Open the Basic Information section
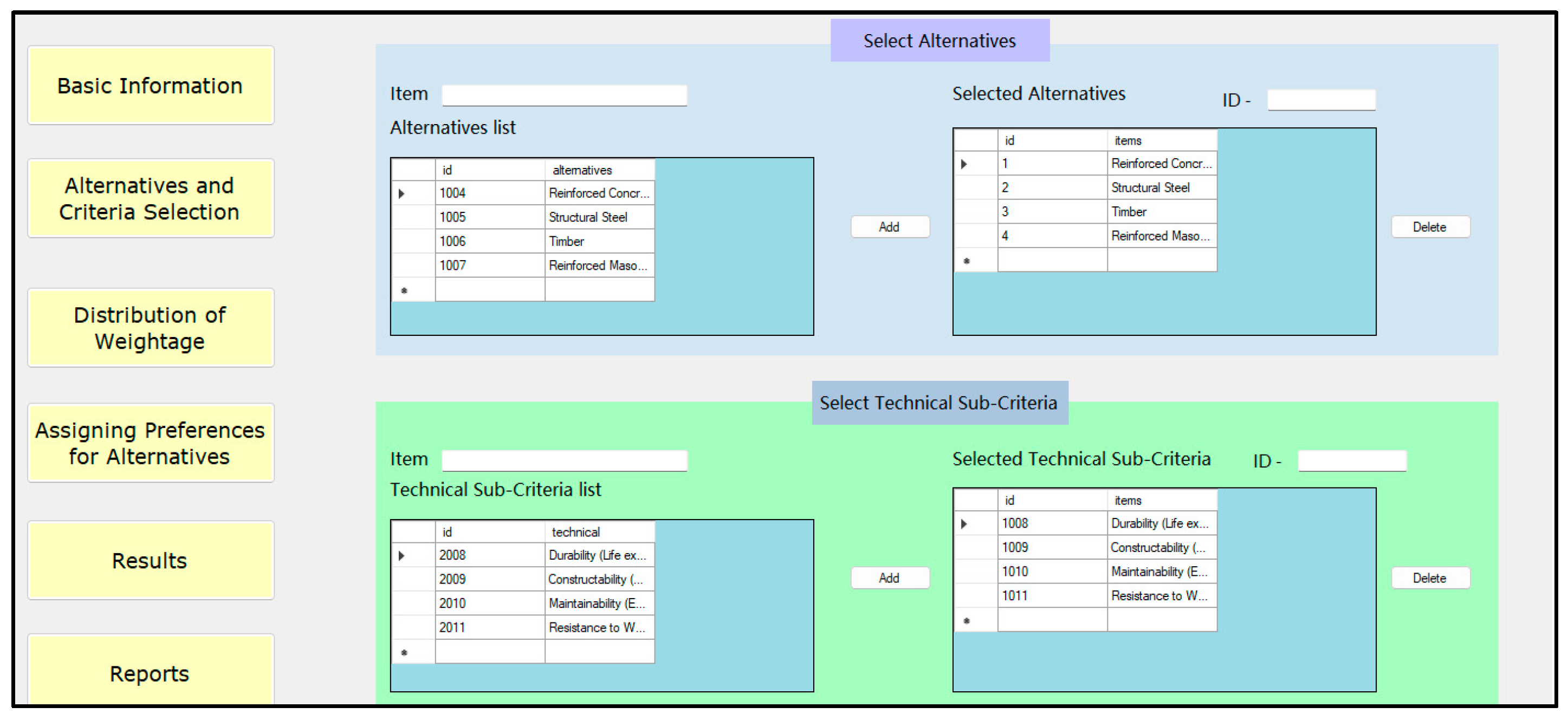The height and width of the screenshot is (720, 1568). tap(150, 86)
